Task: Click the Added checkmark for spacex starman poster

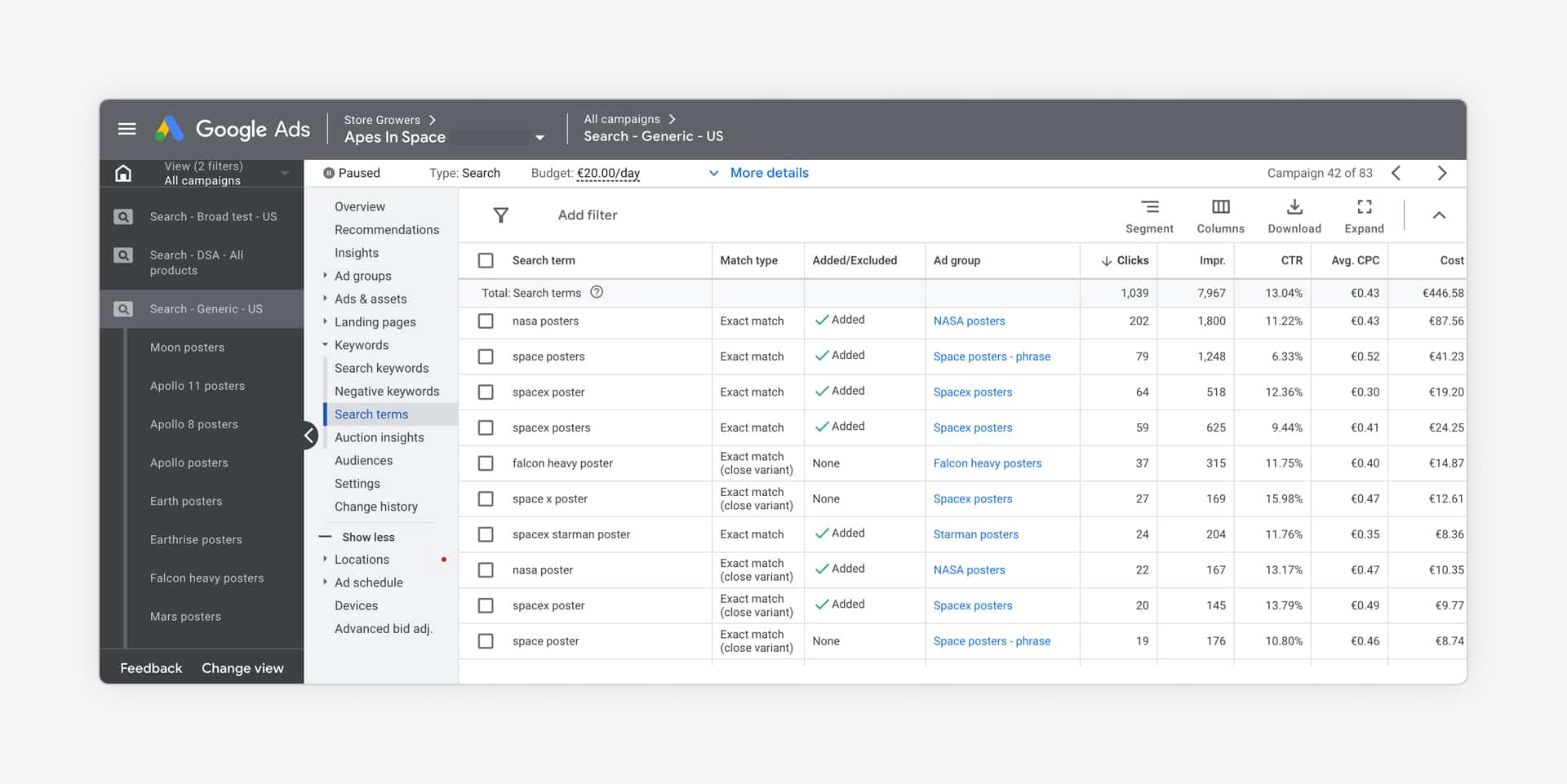Action: point(822,534)
